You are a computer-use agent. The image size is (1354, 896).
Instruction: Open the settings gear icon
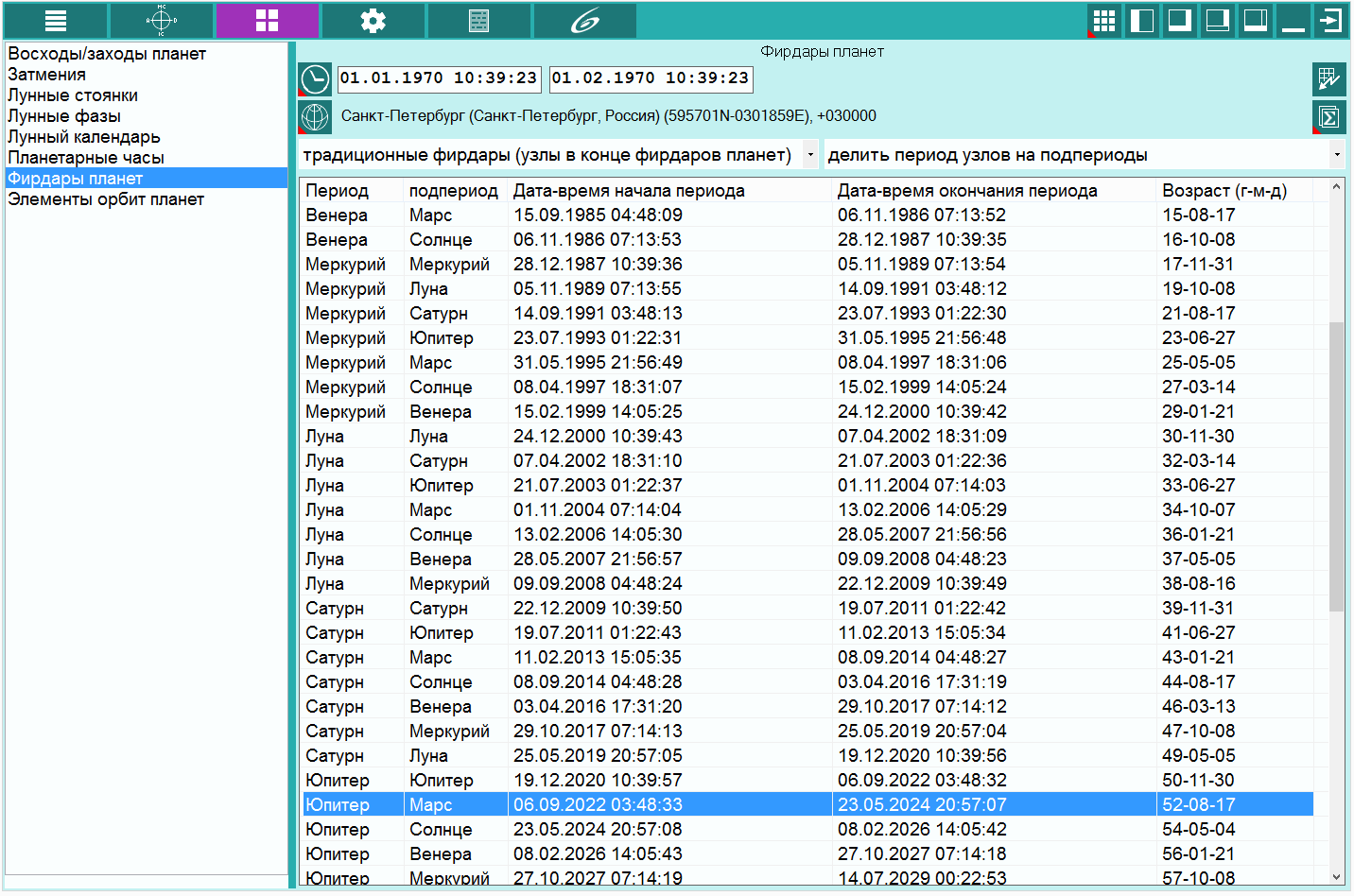coord(373,21)
